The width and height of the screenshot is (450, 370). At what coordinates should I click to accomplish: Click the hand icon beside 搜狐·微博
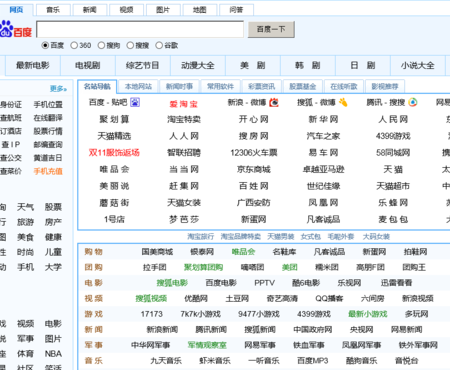[x=343, y=102]
